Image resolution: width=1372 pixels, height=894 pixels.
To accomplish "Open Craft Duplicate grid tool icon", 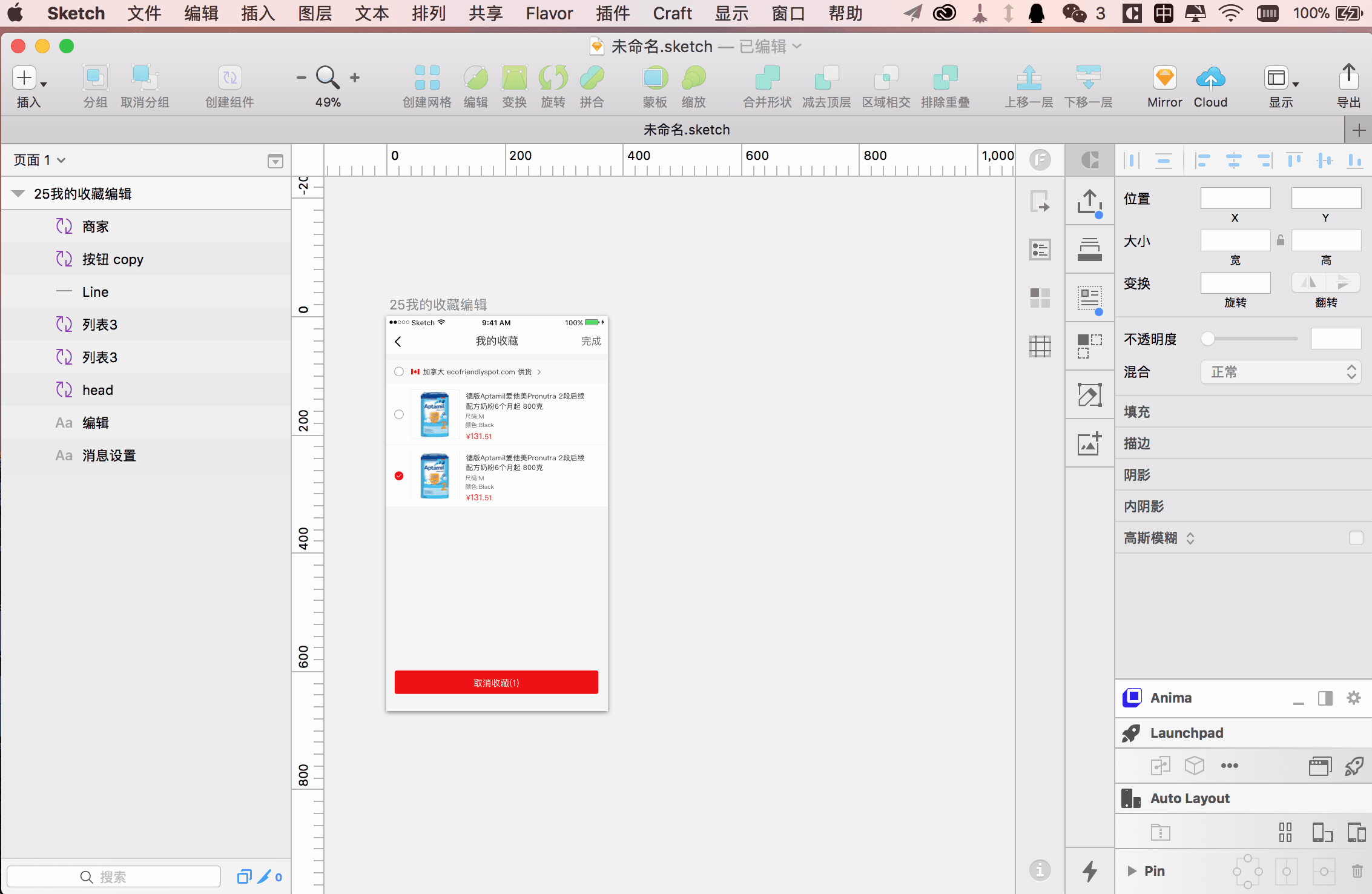I will point(1089,345).
